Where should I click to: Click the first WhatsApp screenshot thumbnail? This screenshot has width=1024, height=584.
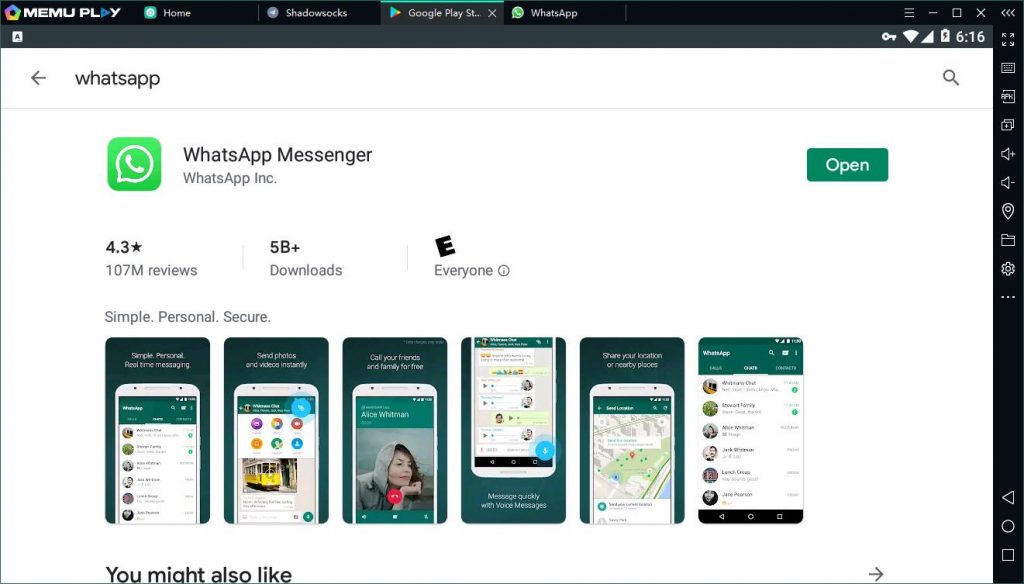157,430
